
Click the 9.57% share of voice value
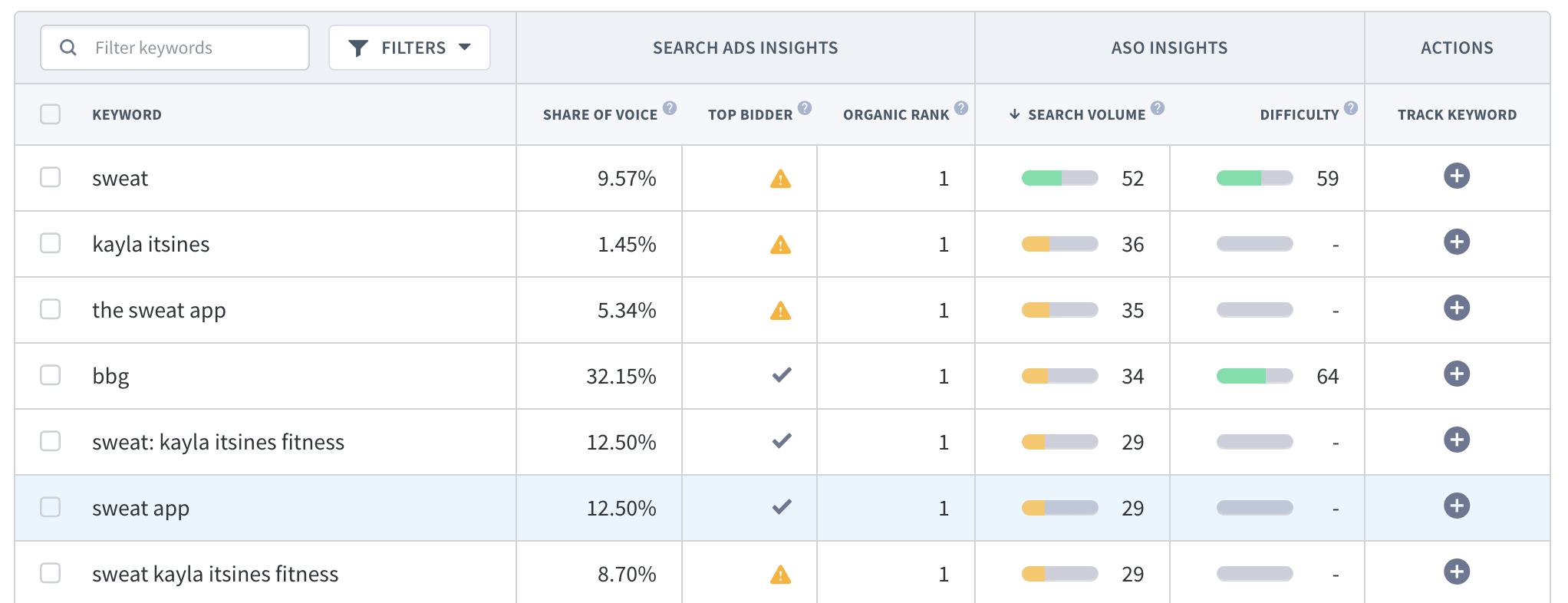click(627, 179)
